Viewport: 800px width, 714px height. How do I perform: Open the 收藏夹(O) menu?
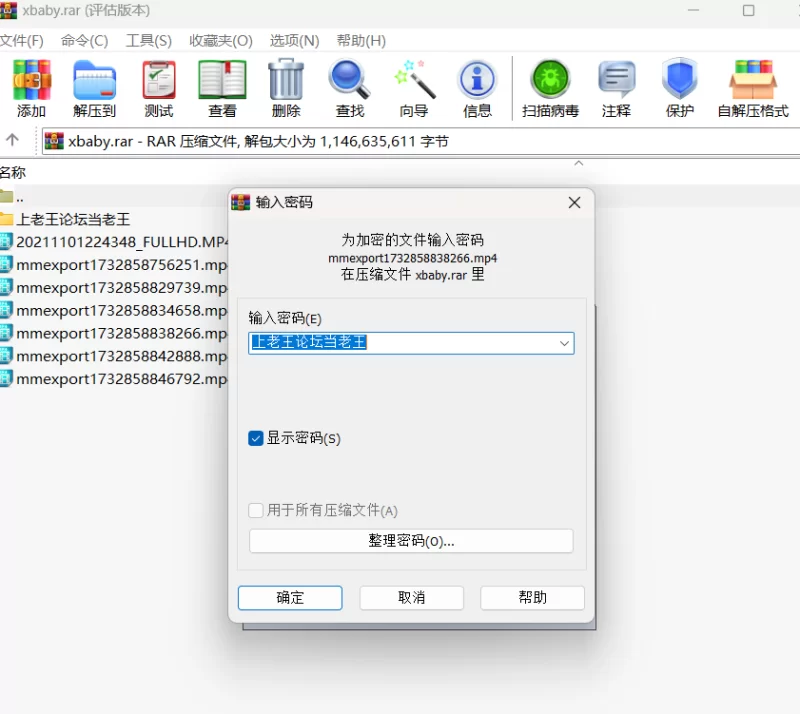pyautogui.click(x=221, y=40)
